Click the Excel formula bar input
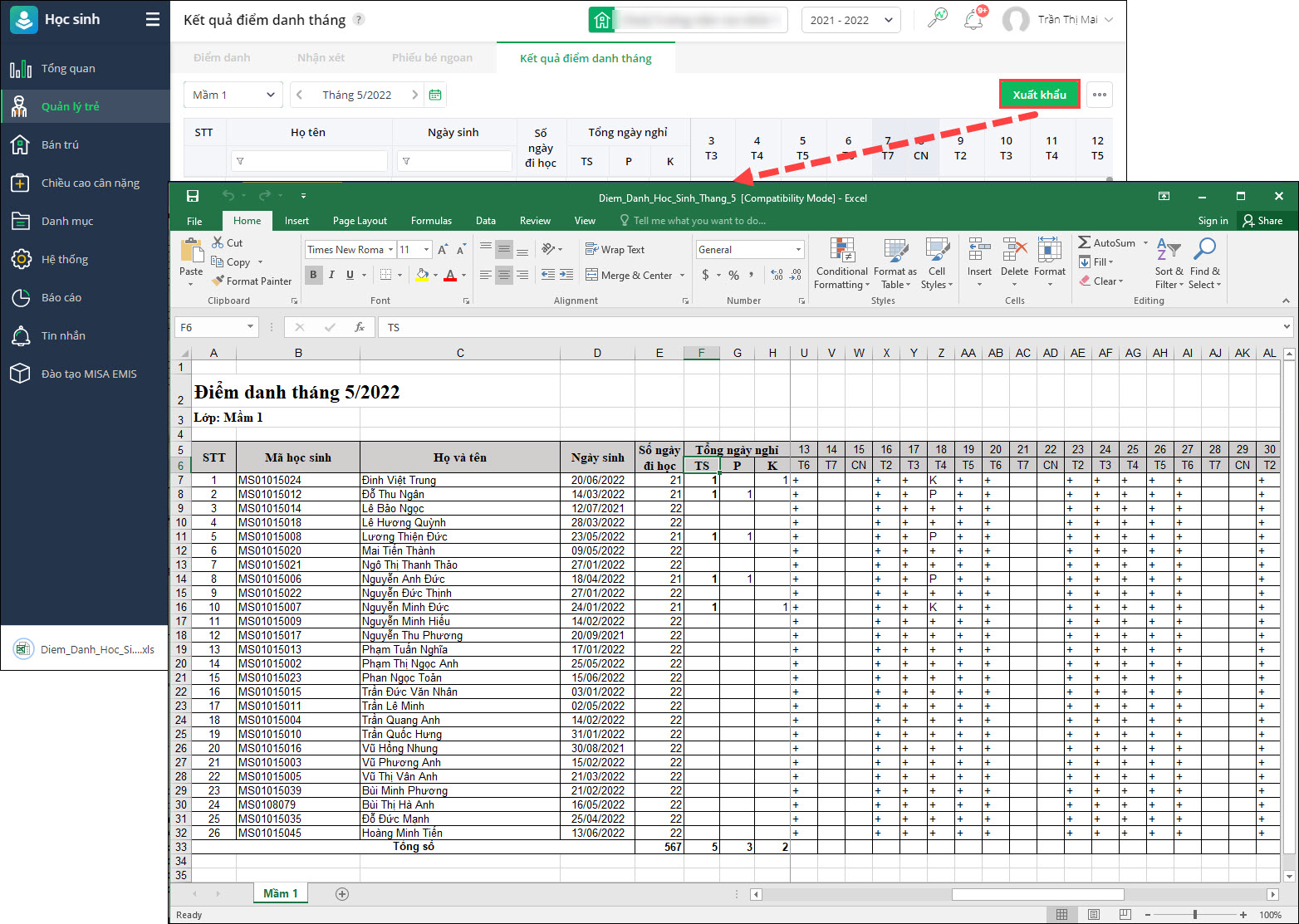 (831, 328)
